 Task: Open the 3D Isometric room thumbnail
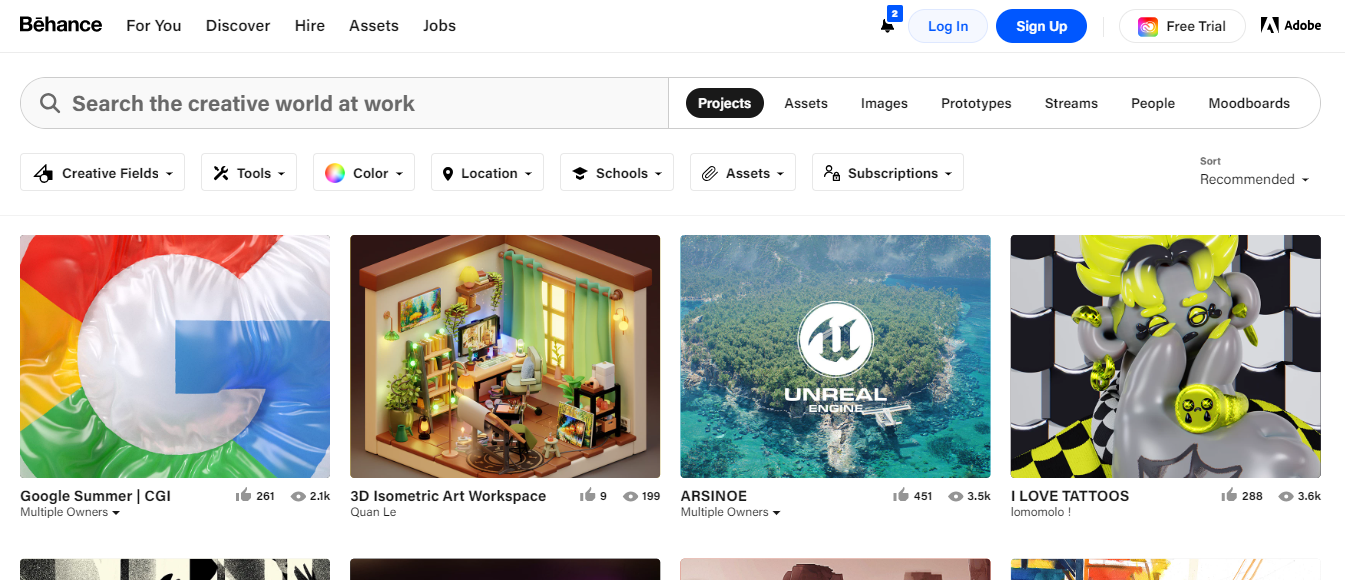click(x=505, y=356)
